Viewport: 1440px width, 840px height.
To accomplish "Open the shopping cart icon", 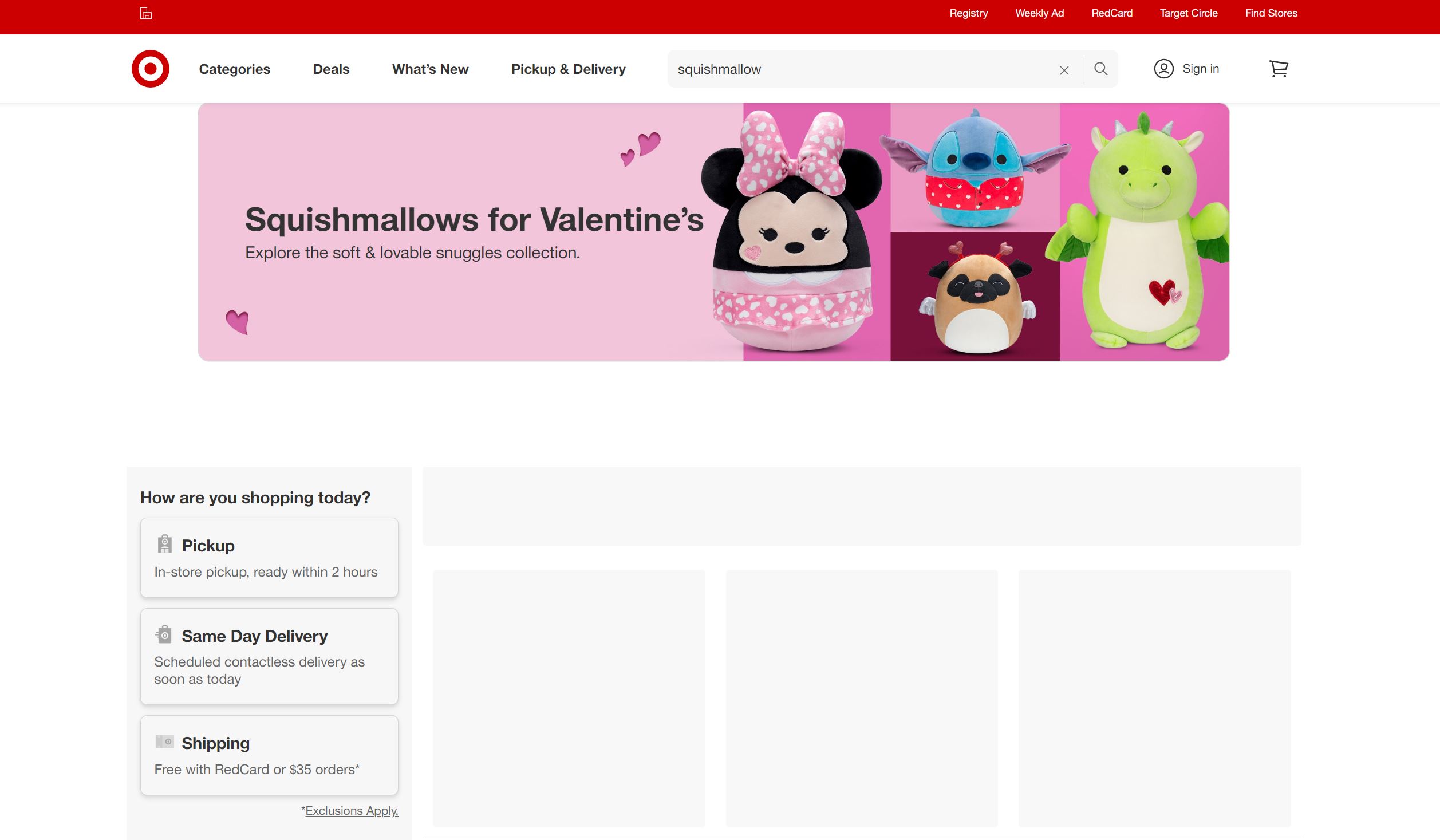I will tap(1279, 69).
